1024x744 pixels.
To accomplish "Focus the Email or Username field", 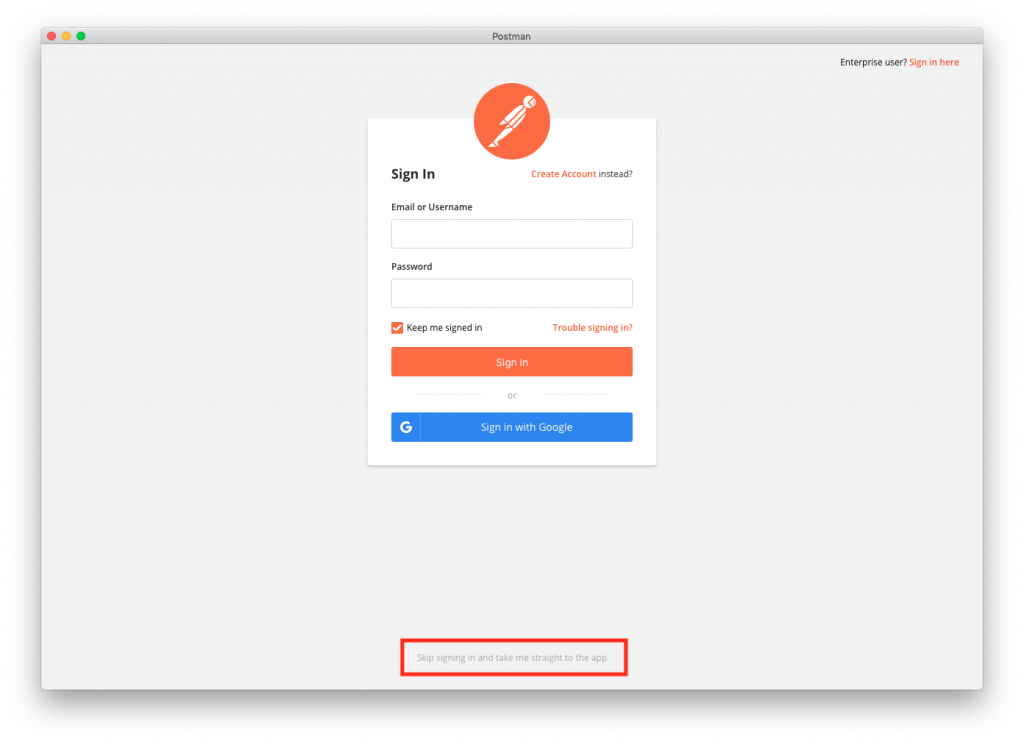I will click(511, 234).
